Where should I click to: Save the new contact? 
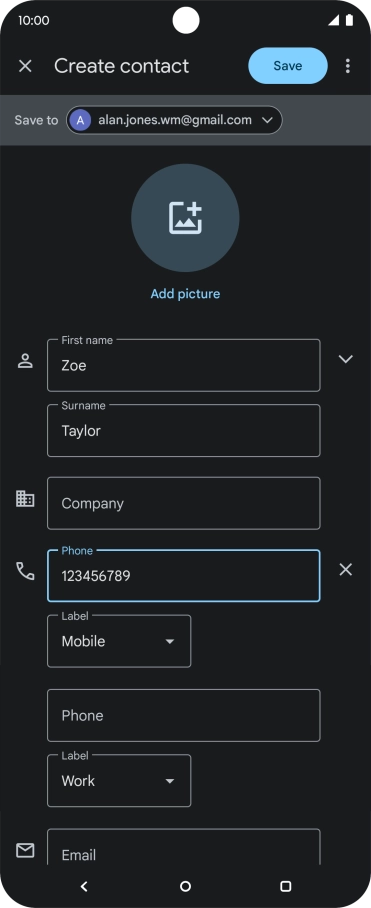[288, 65]
